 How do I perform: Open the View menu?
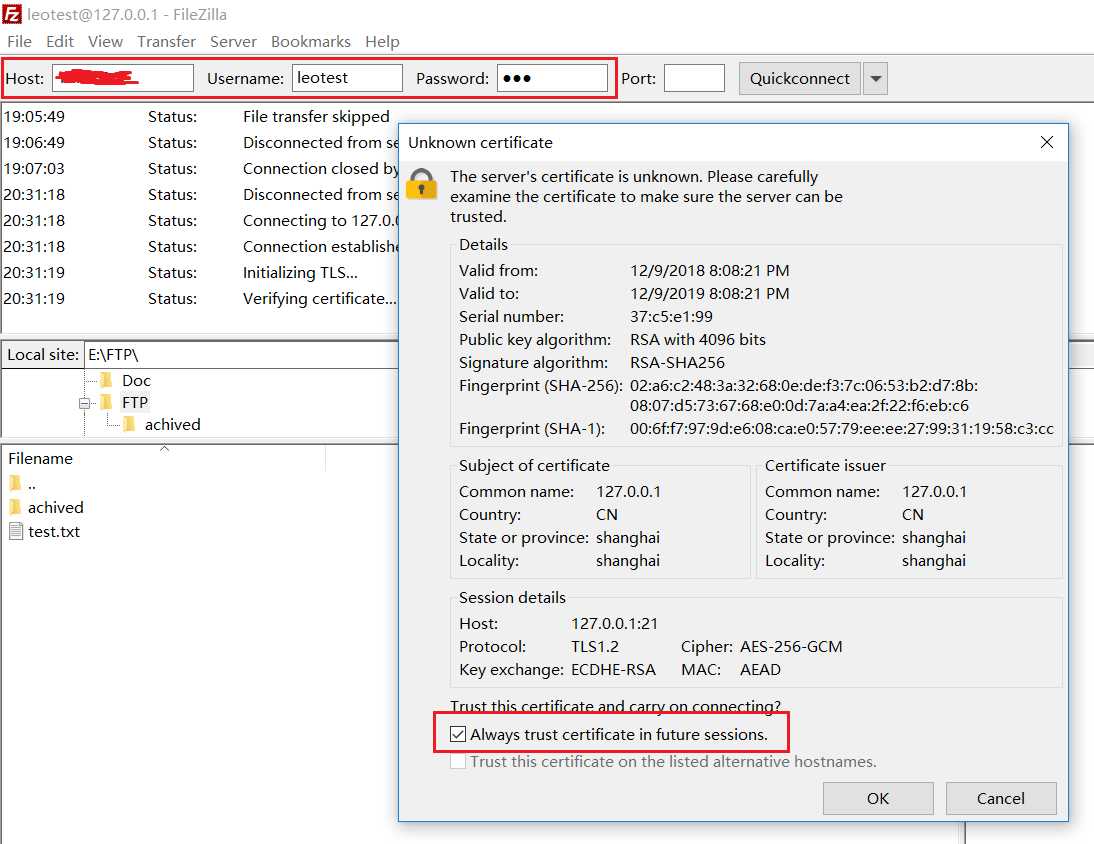[105, 42]
